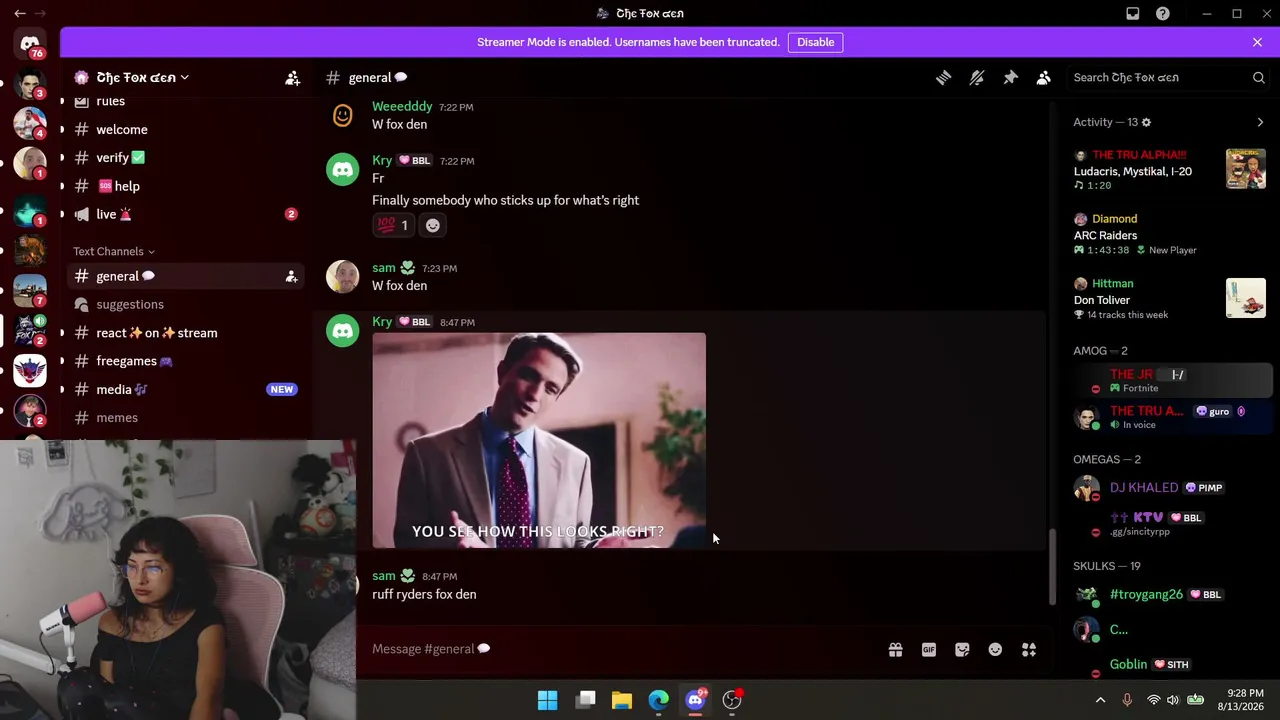
Task: Click the server header invite people icon
Action: (x=293, y=77)
